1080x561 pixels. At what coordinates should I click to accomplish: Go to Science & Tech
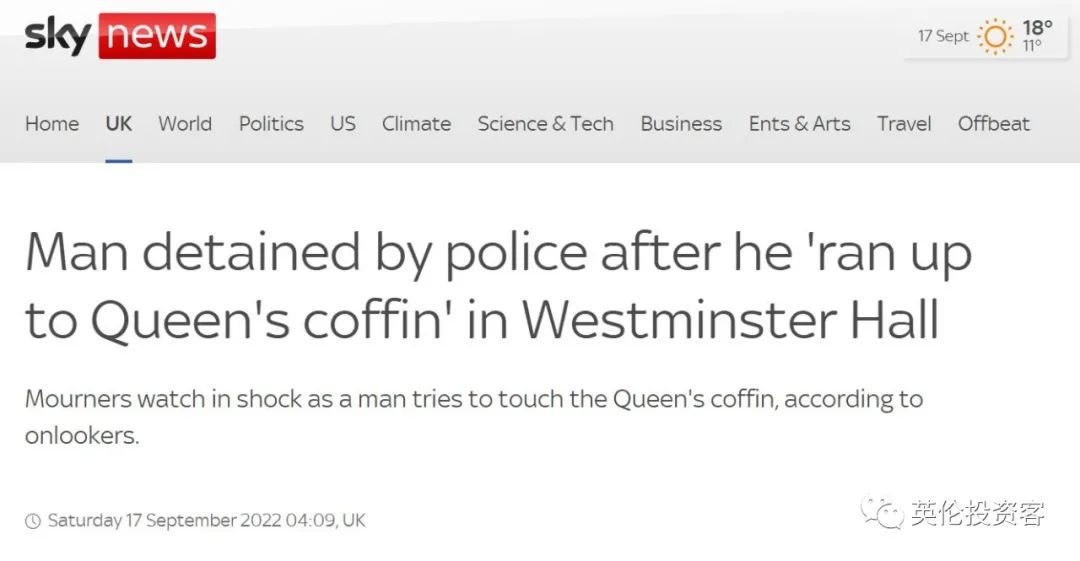(x=545, y=123)
